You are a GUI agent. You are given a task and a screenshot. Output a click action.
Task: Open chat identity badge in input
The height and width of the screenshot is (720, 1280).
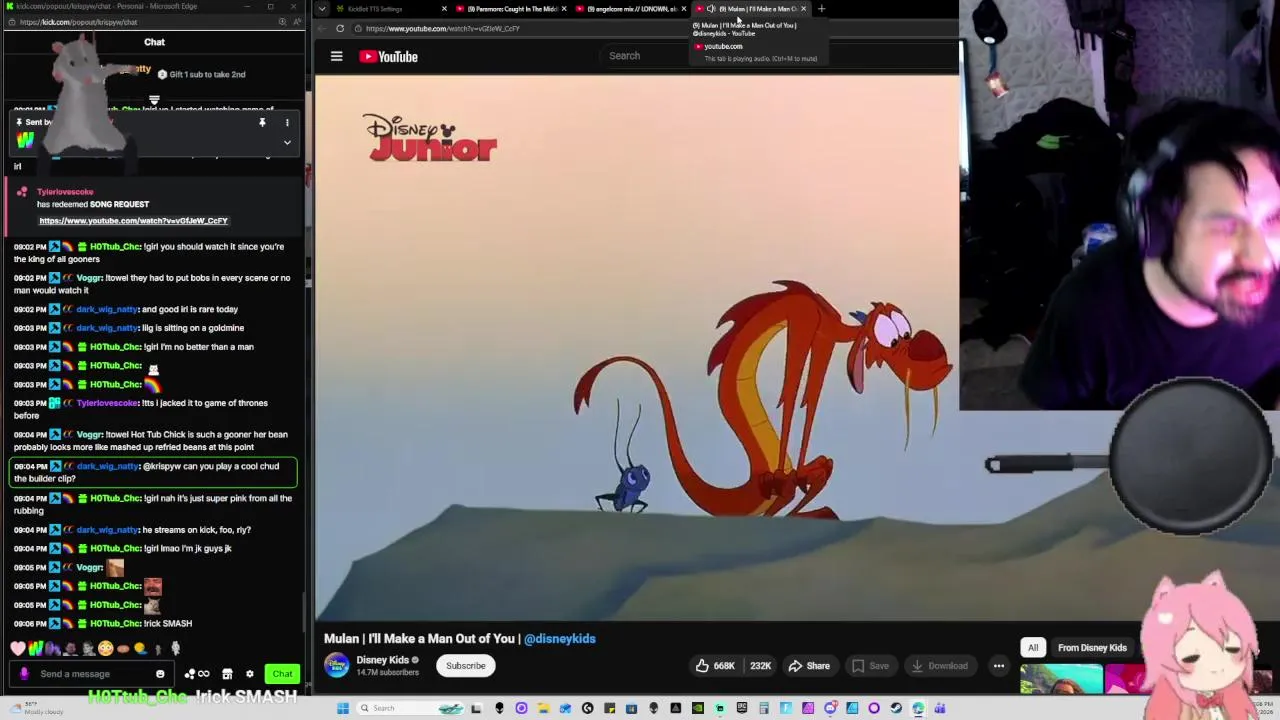(x=25, y=674)
